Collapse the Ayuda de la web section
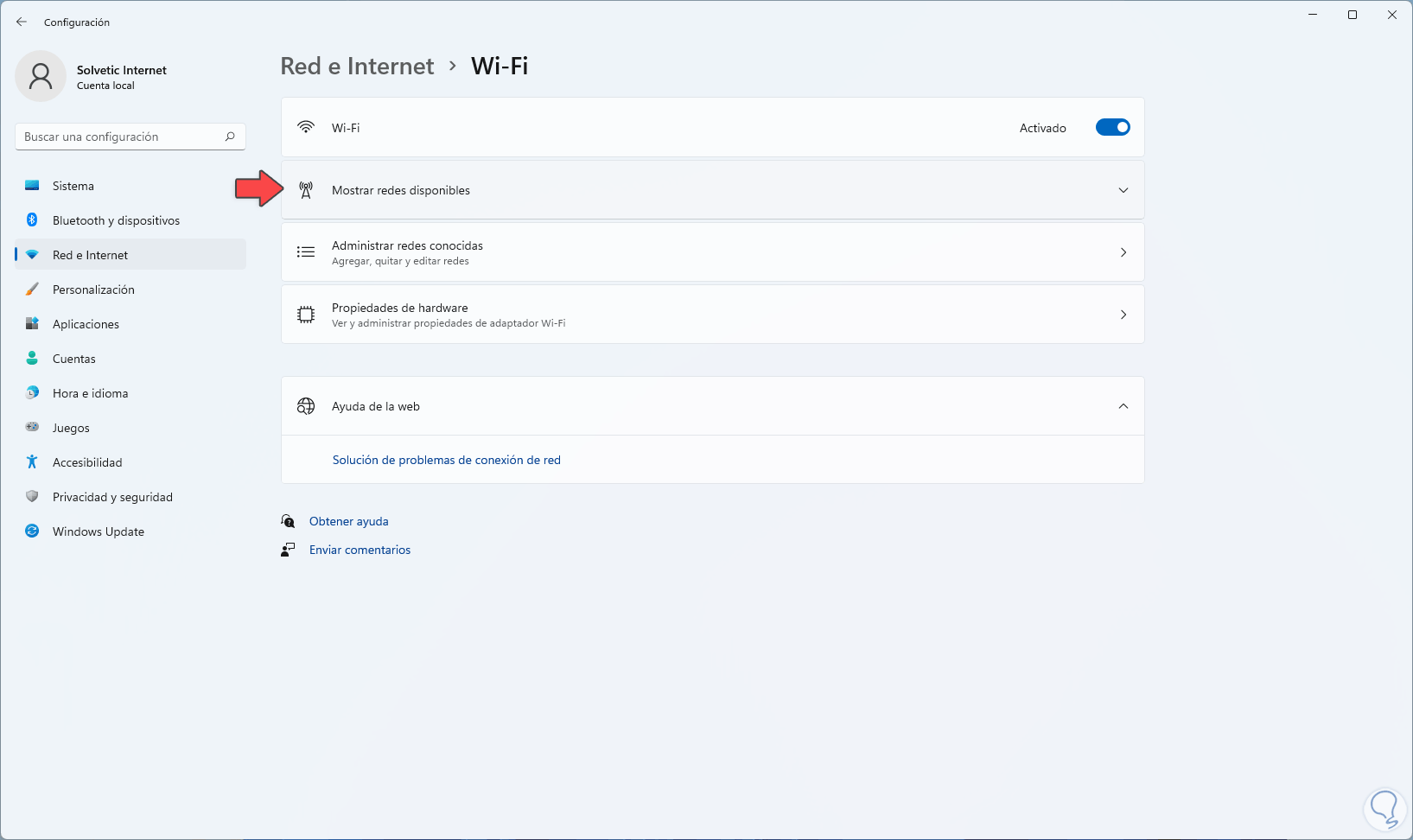The height and width of the screenshot is (840, 1413). [x=1123, y=406]
